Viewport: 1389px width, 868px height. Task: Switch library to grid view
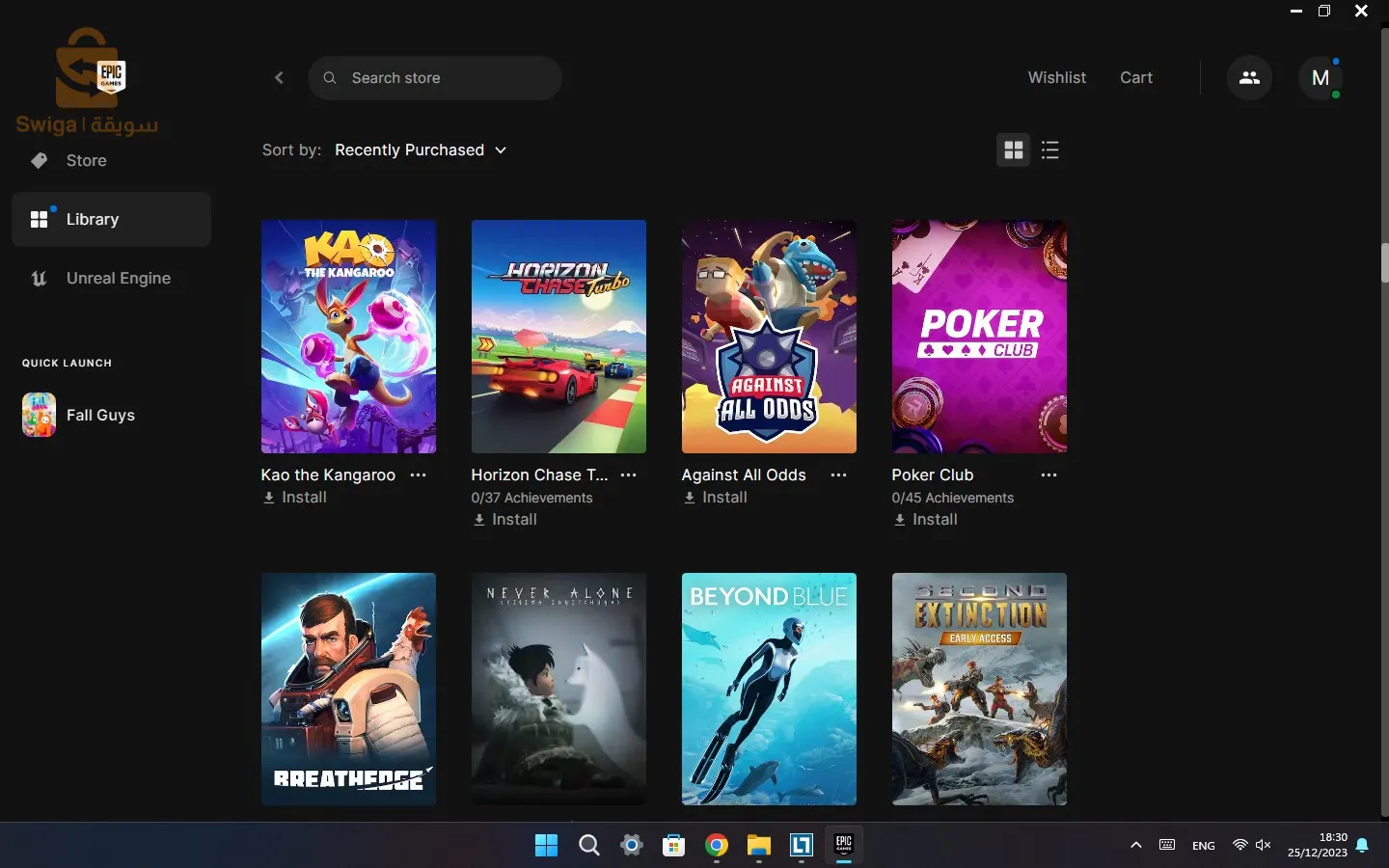(1014, 150)
